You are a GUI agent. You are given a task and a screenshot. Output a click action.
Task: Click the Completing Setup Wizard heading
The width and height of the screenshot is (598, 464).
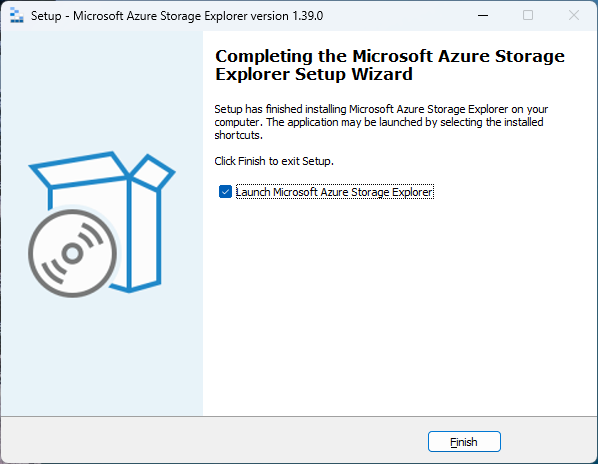click(x=389, y=65)
